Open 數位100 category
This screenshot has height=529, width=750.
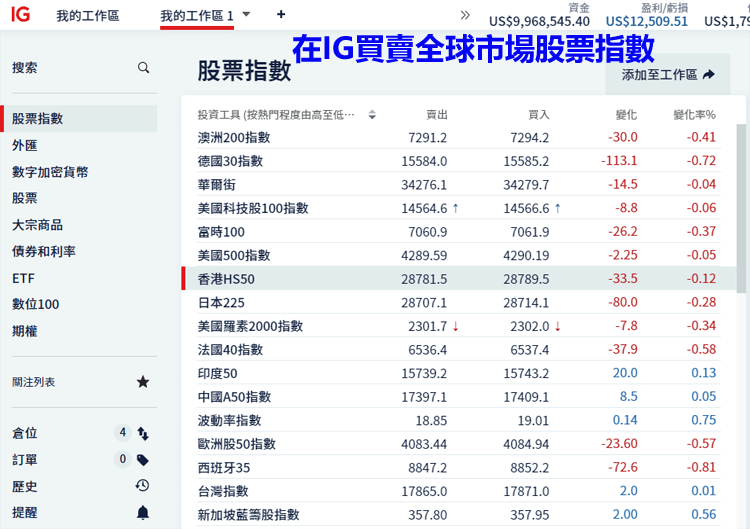click(36, 304)
